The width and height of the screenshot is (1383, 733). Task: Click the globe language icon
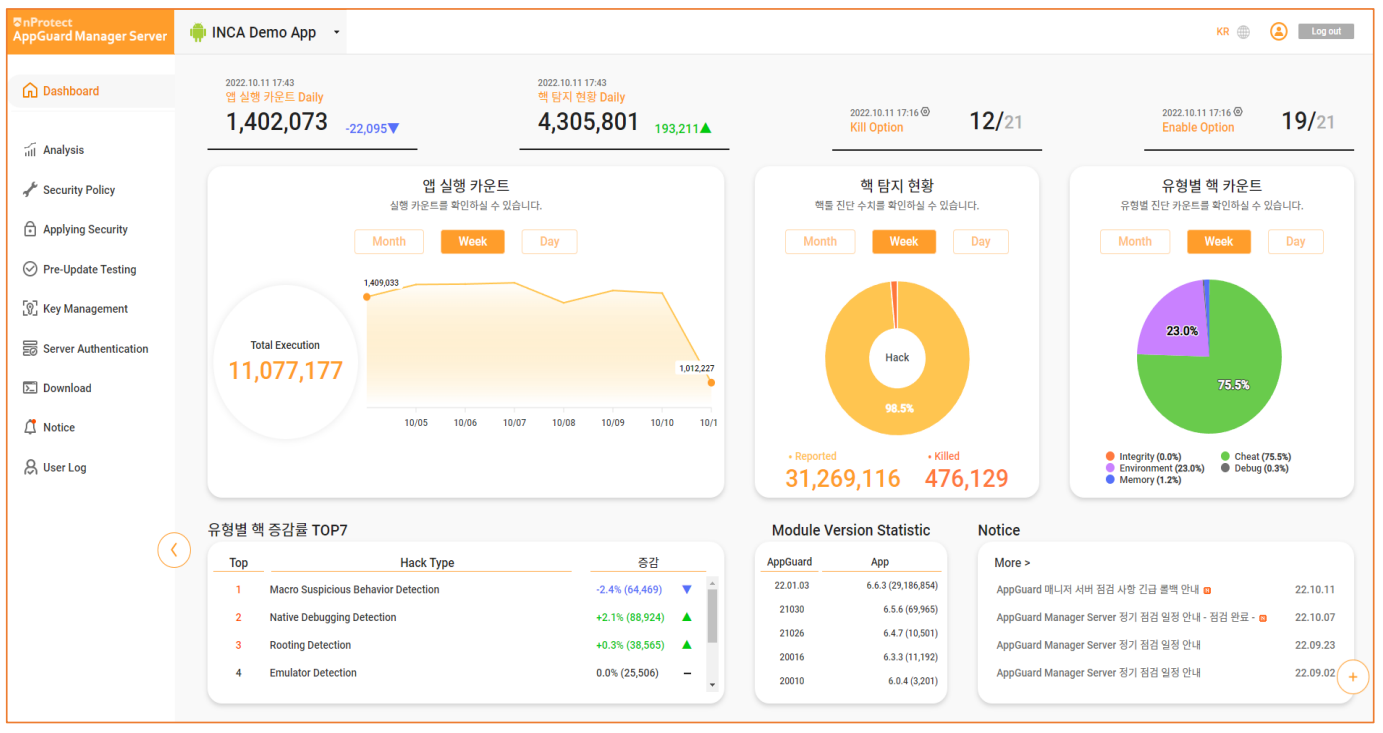coord(1243,32)
